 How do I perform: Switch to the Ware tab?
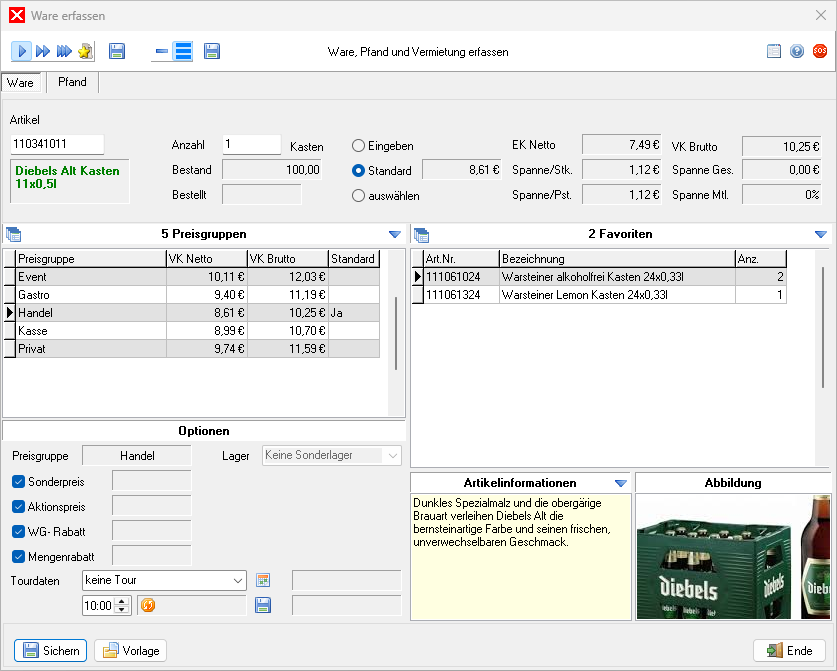(21, 83)
